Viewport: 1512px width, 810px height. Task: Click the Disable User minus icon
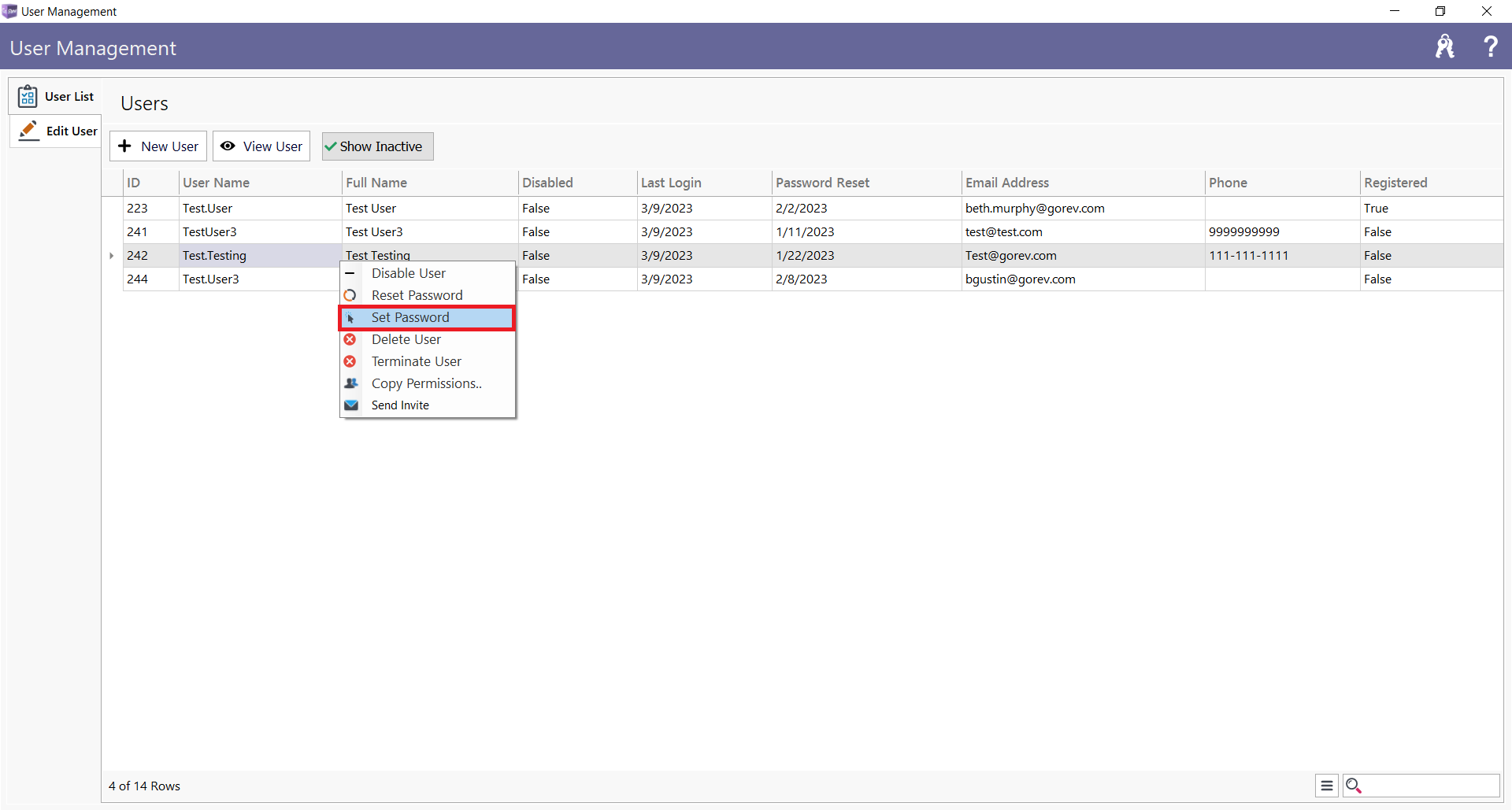coord(350,273)
